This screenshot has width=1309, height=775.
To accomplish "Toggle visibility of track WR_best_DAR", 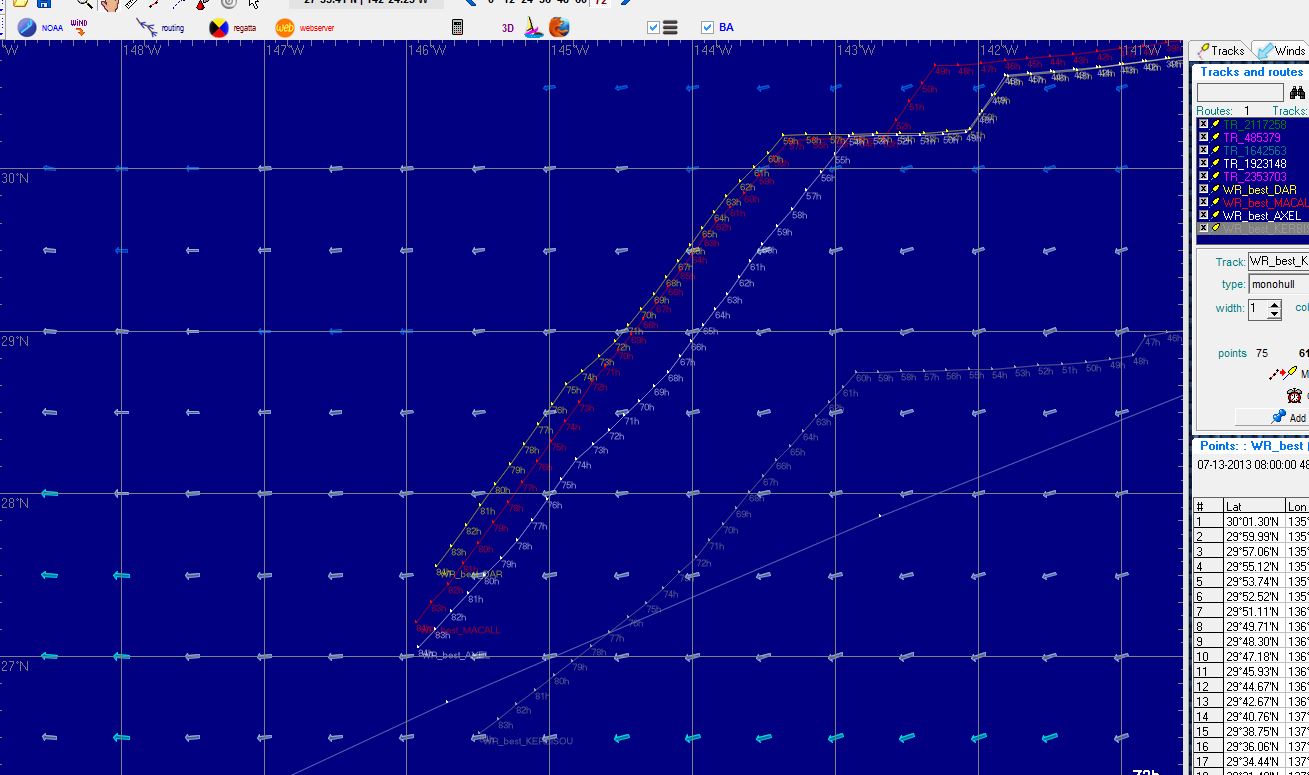I will pyautogui.click(x=1203, y=190).
